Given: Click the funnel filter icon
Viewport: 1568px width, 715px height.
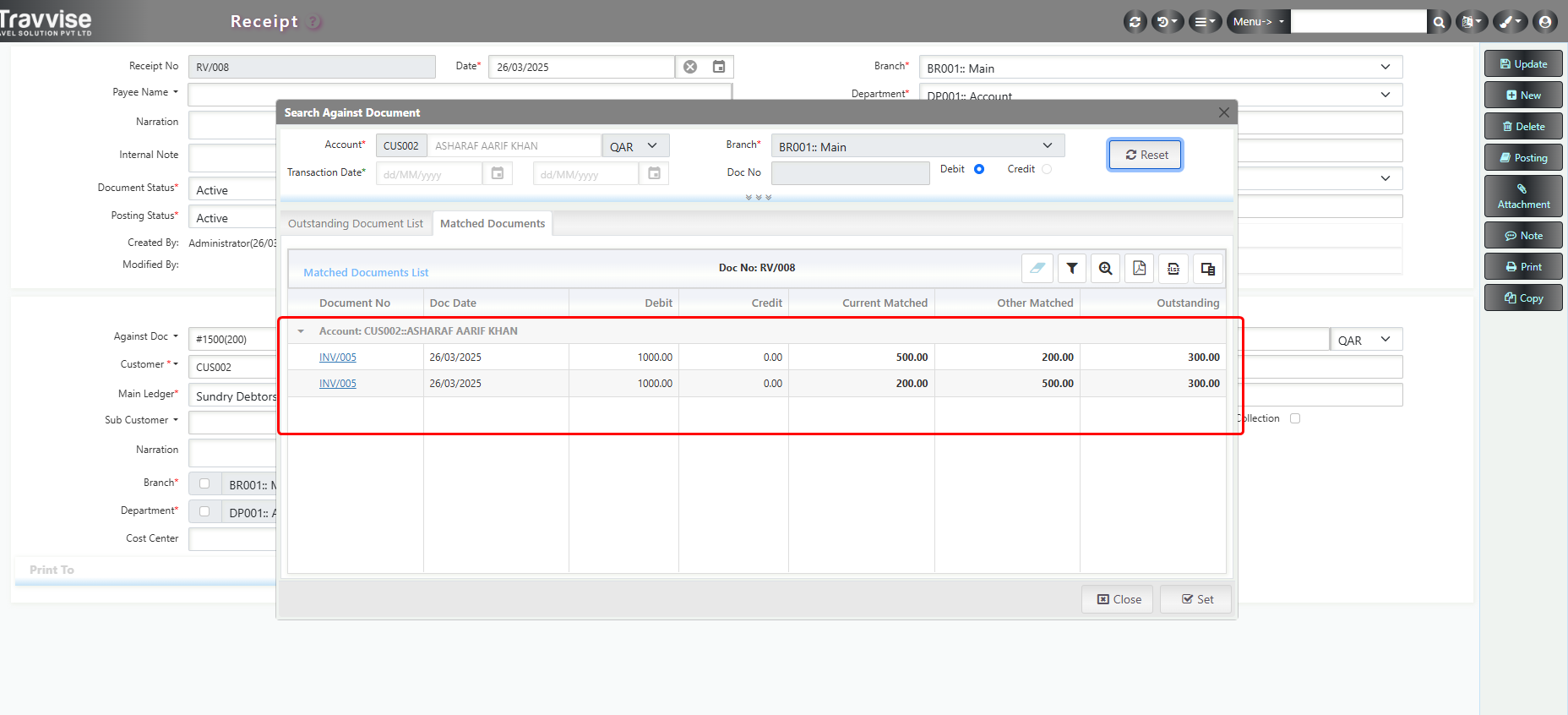Looking at the screenshot, I should [x=1071, y=268].
